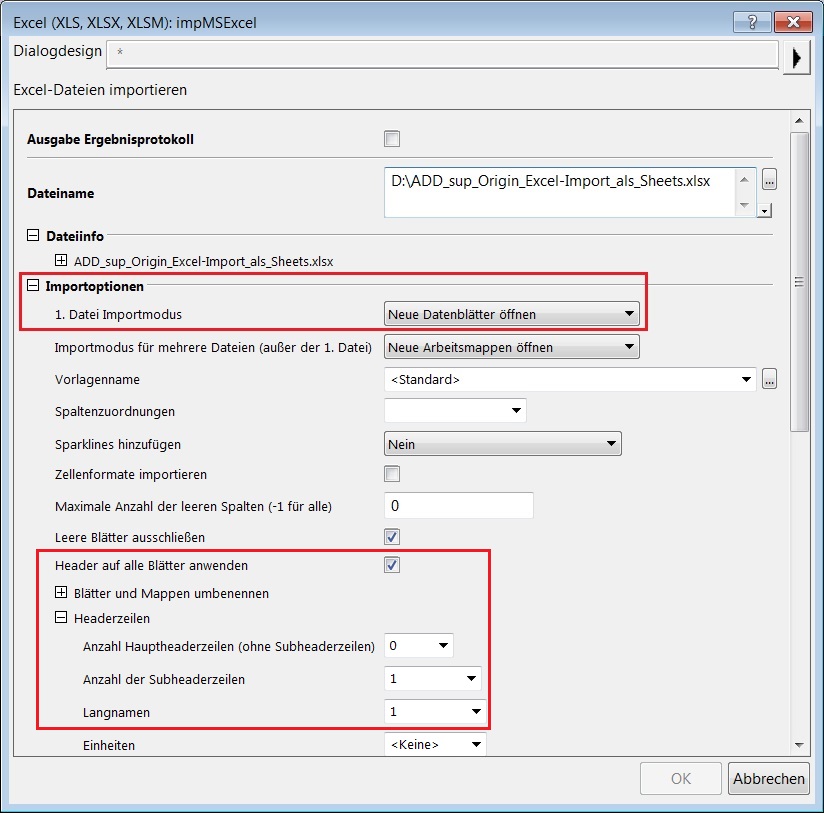Viewport: 824px width, 813px height.
Task: Click main panel scrollbar down arrow
Action: pos(799,745)
